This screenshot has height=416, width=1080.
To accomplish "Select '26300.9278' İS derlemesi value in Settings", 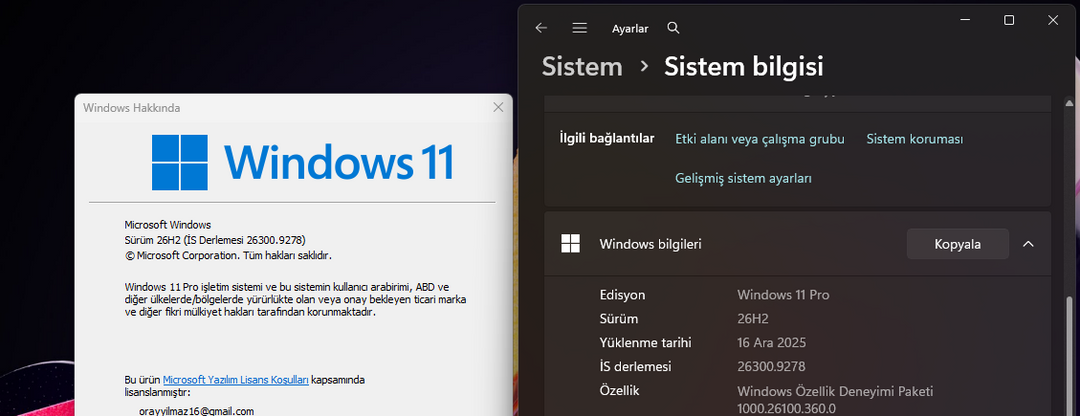I will pos(771,366).
